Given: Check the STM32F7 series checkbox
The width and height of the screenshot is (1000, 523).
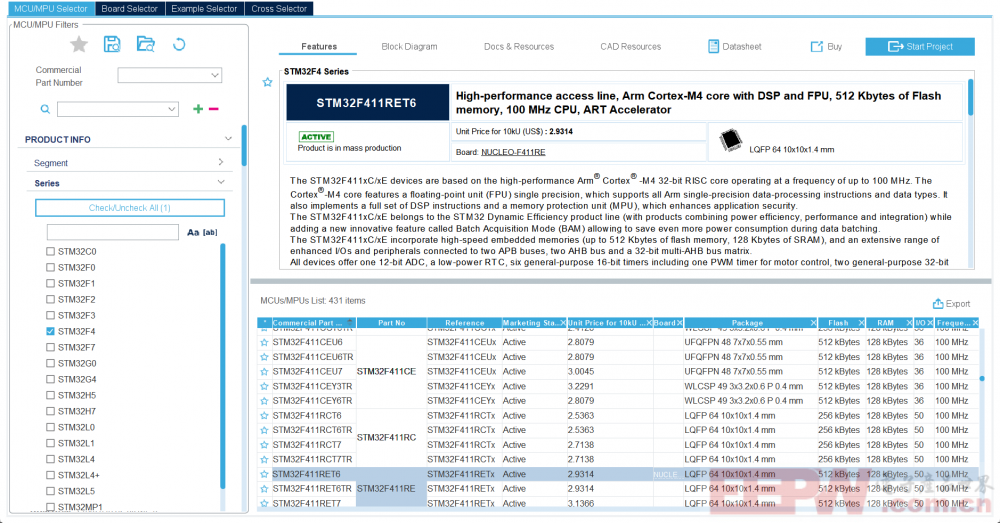Looking at the screenshot, I should (50, 347).
